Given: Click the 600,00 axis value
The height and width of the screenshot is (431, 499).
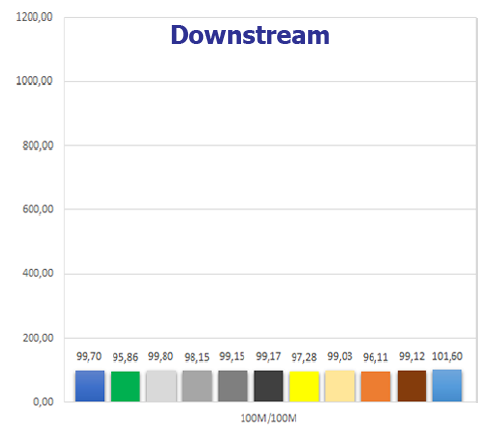Looking at the screenshot, I should tap(38, 209).
